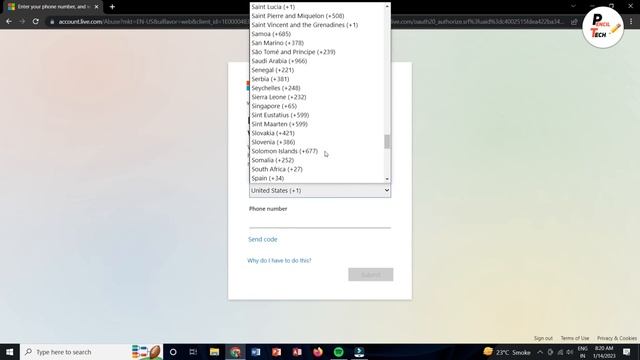Open a new browser tab

[x=112, y=7]
